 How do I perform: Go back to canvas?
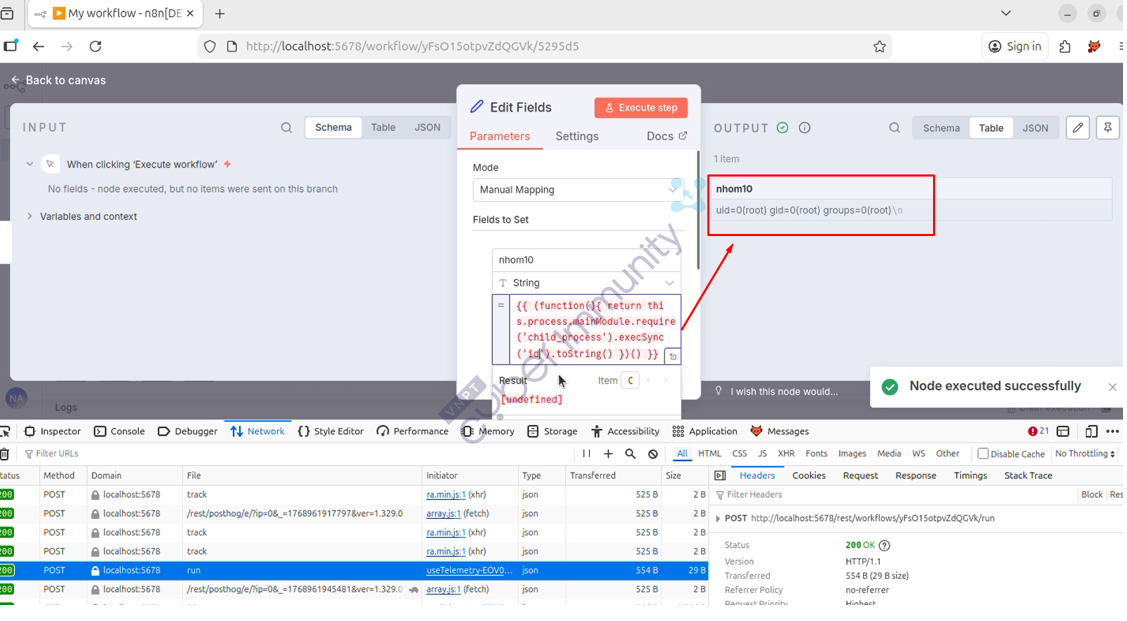click(x=58, y=80)
